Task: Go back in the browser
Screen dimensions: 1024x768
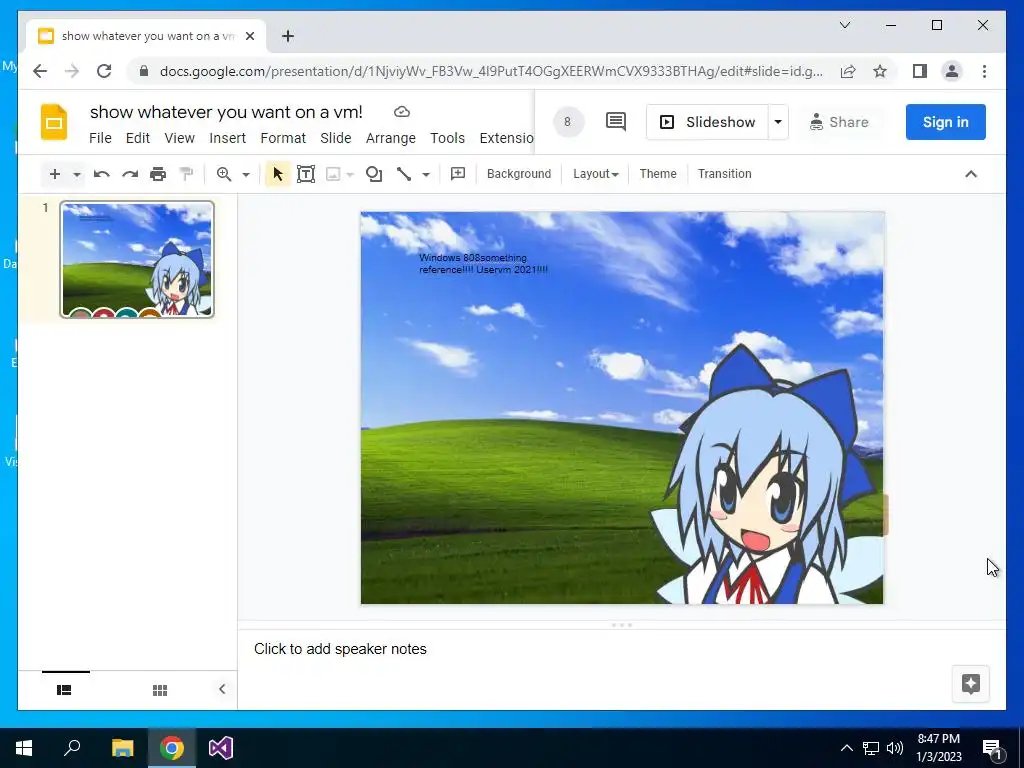Action: pyautogui.click(x=40, y=71)
